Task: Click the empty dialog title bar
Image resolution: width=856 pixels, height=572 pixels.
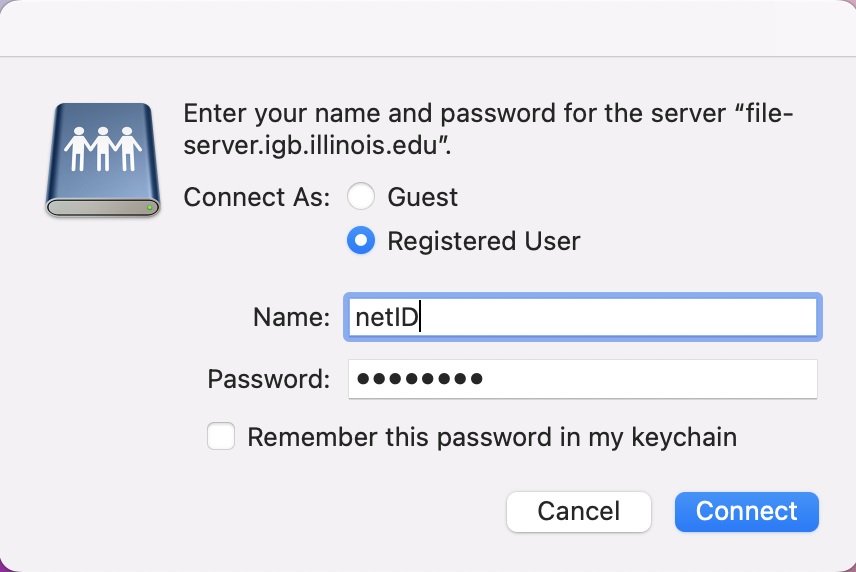Action: (x=428, y=28)
